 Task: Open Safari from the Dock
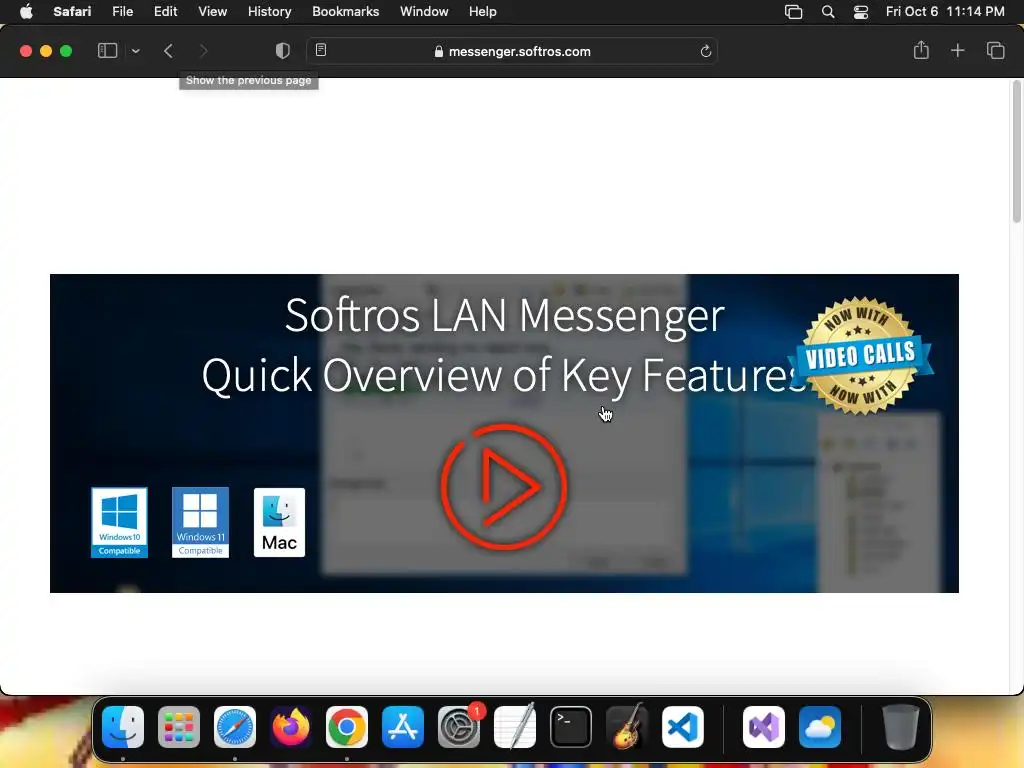pos(235,727)
